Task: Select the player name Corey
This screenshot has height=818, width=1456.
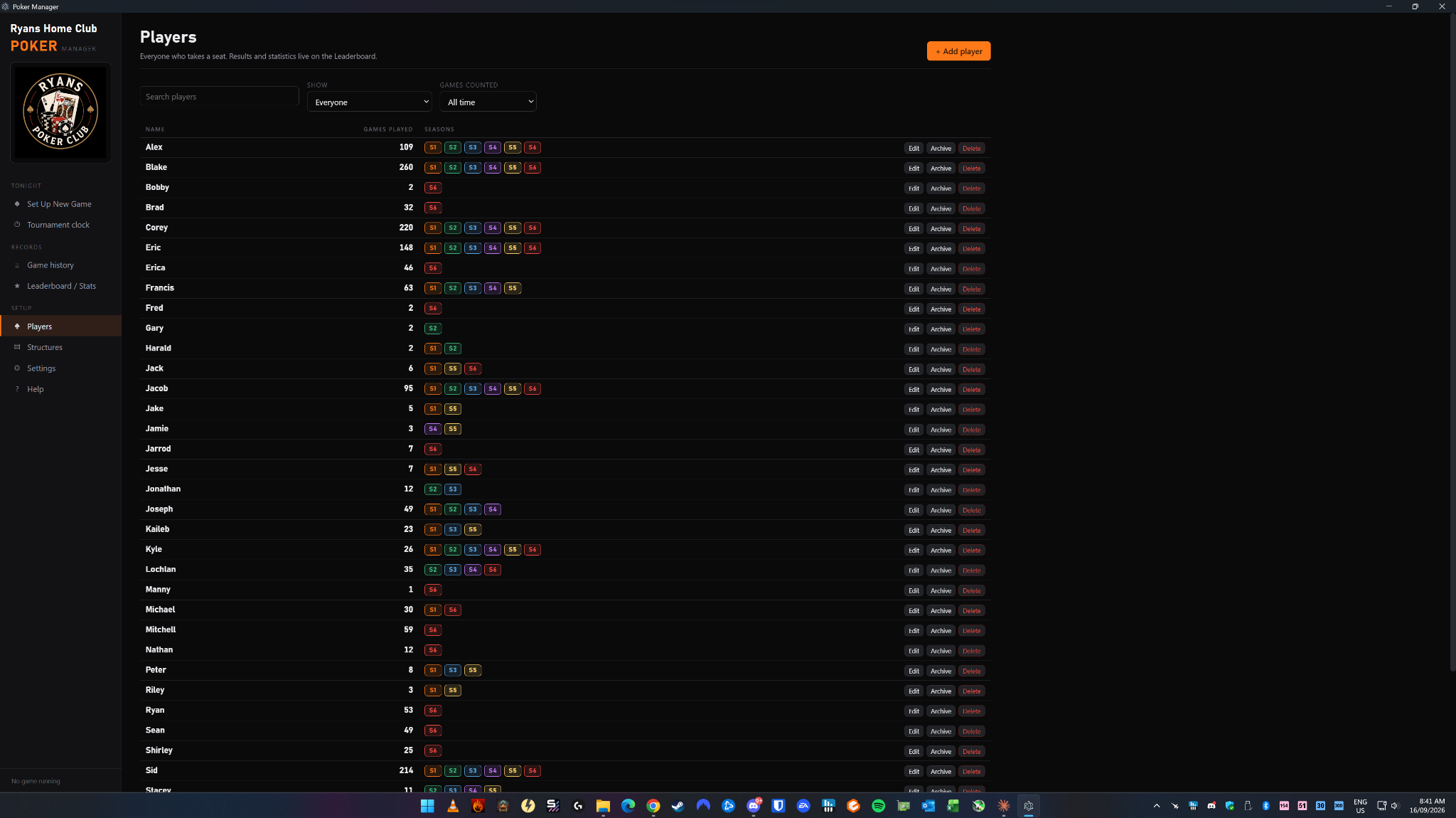Action: tap(156, 228)
